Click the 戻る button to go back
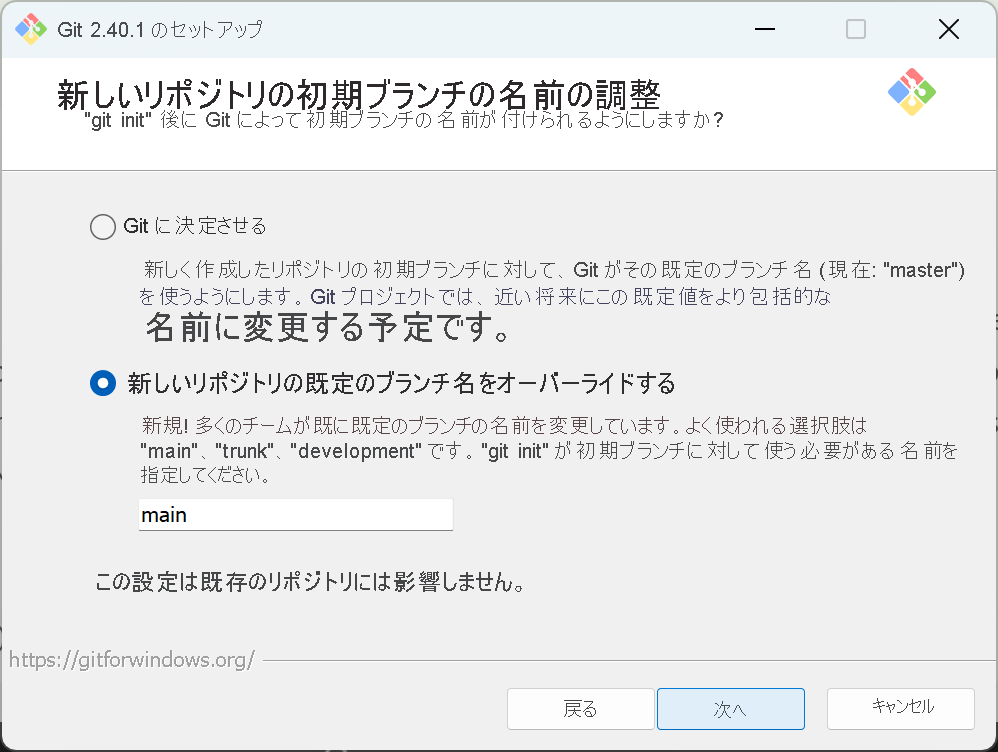 580,708
